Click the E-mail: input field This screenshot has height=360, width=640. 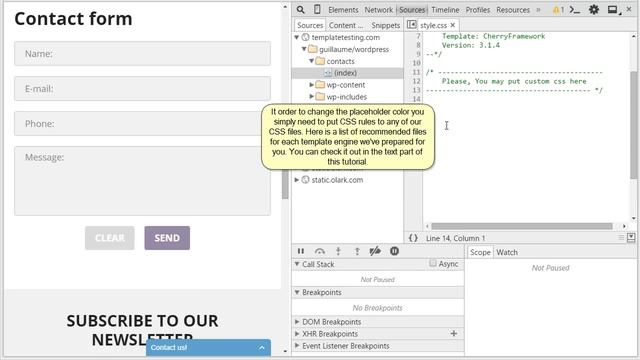point(142,89)
